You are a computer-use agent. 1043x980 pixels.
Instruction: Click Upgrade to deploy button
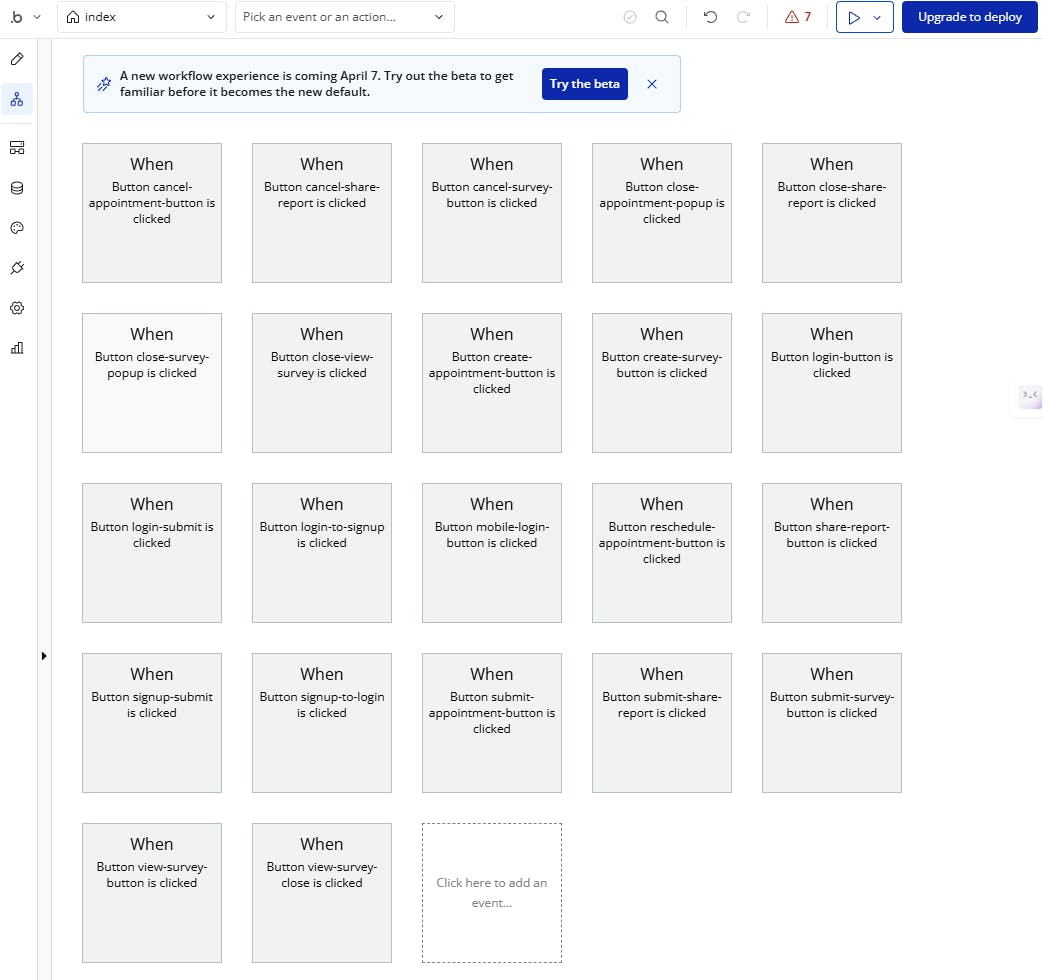point(970,17)
